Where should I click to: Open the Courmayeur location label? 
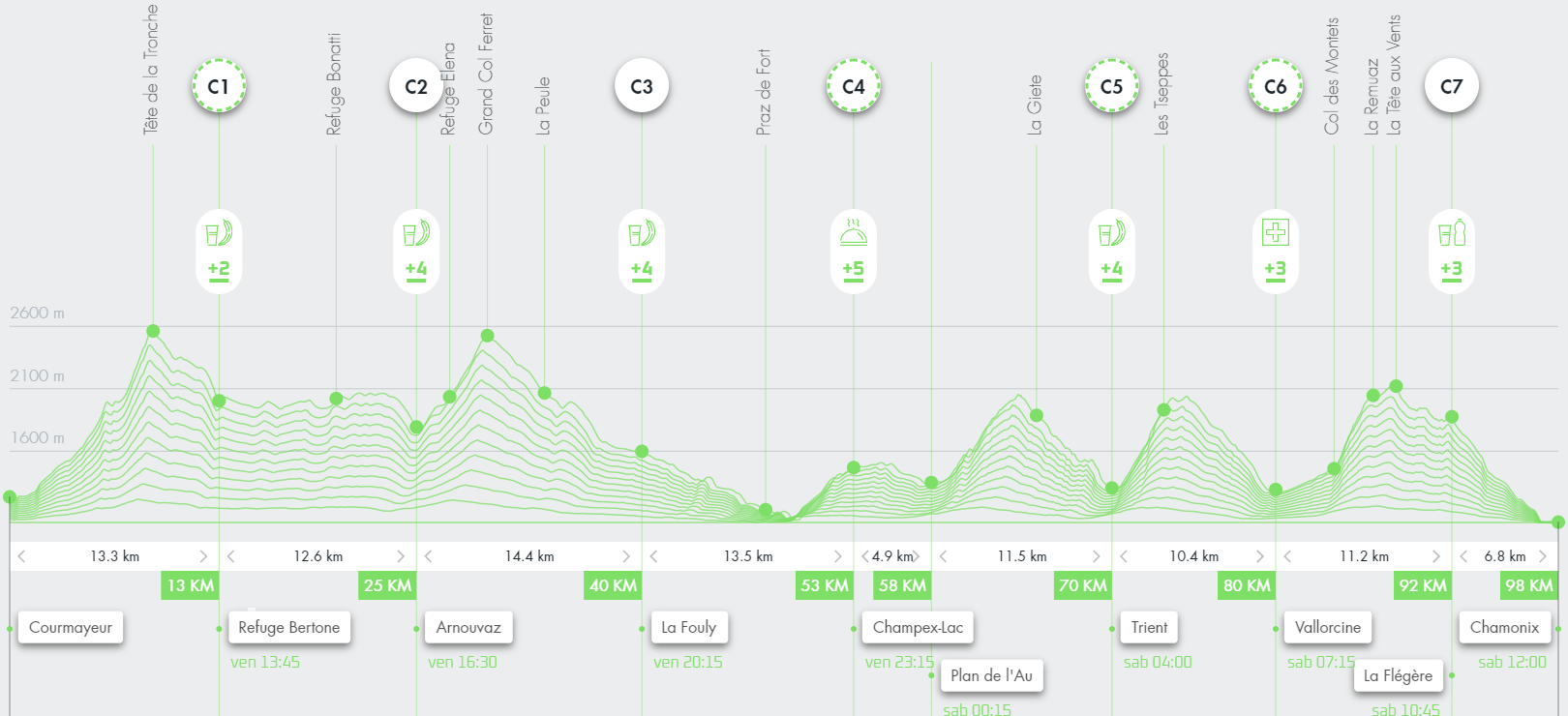(x=71, y=627)
